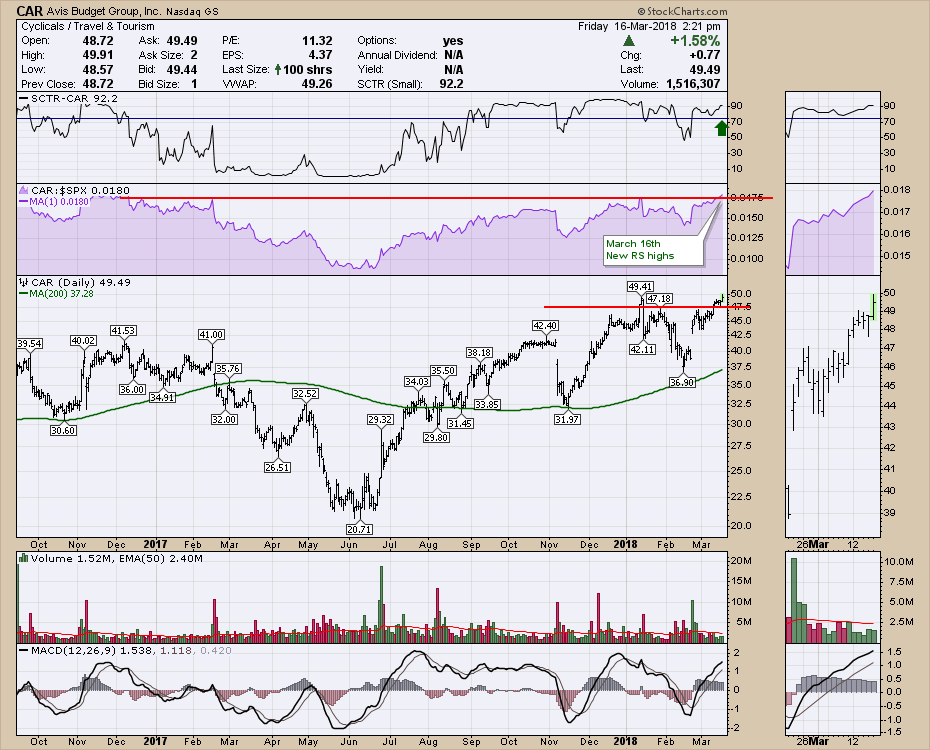
Task: Click the 'SCTR (Small):' label
Action: tap(390, 84)
